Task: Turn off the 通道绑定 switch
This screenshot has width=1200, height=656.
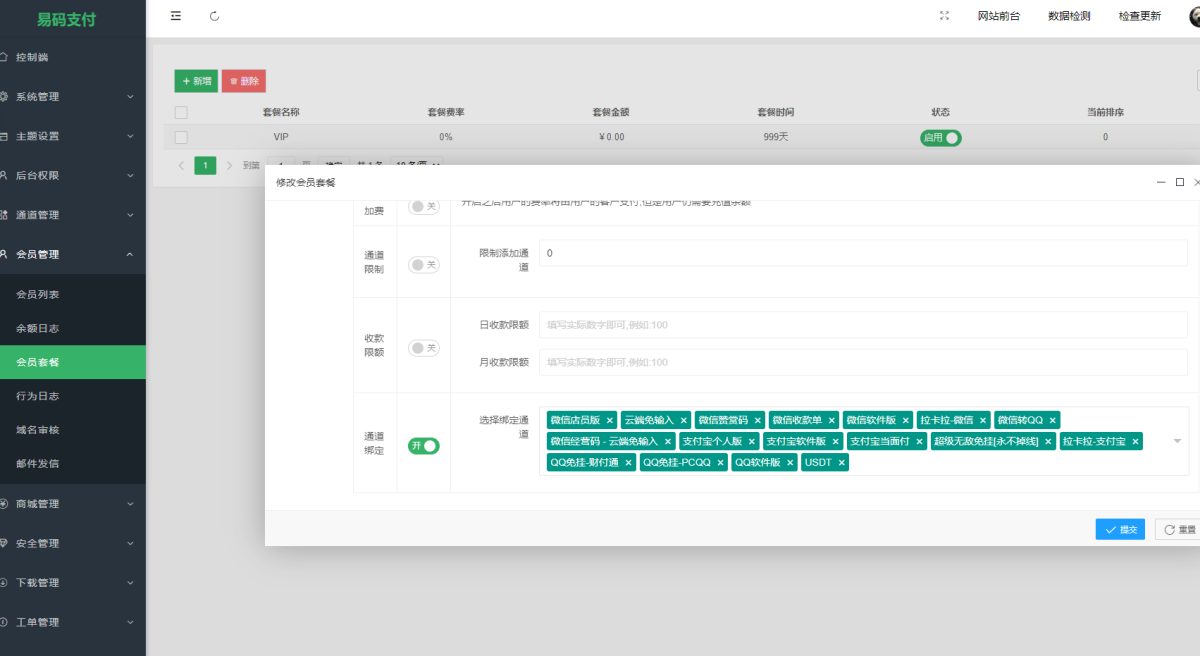Action: pos(424,446)
